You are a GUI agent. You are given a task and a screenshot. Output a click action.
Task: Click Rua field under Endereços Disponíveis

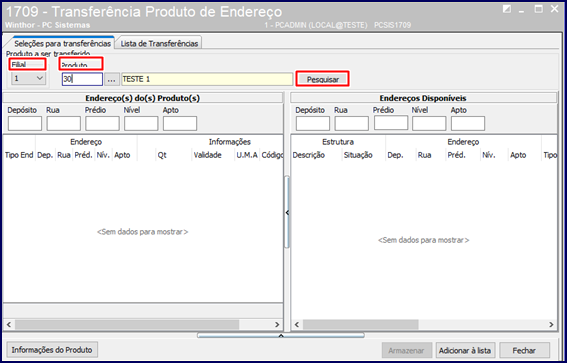[351, 123]
